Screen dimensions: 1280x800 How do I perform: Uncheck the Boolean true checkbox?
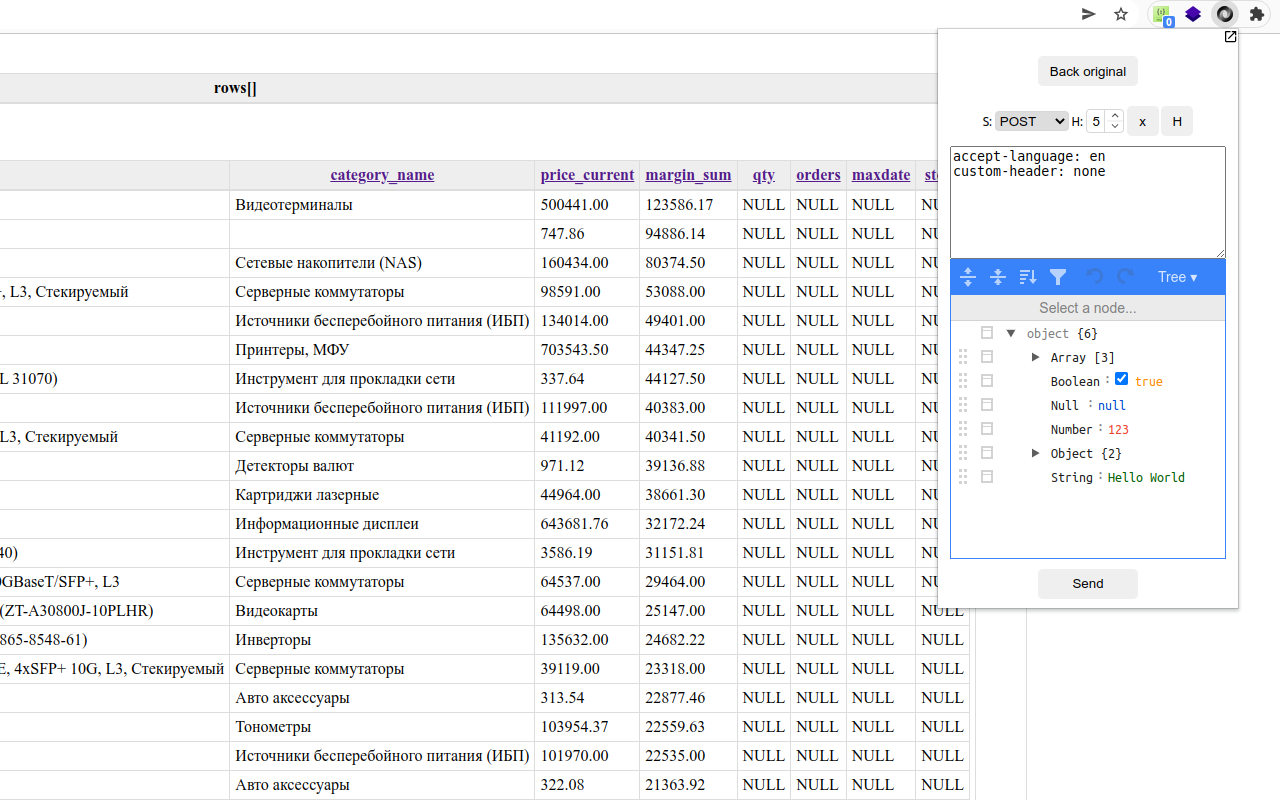tap(1121, 379)
